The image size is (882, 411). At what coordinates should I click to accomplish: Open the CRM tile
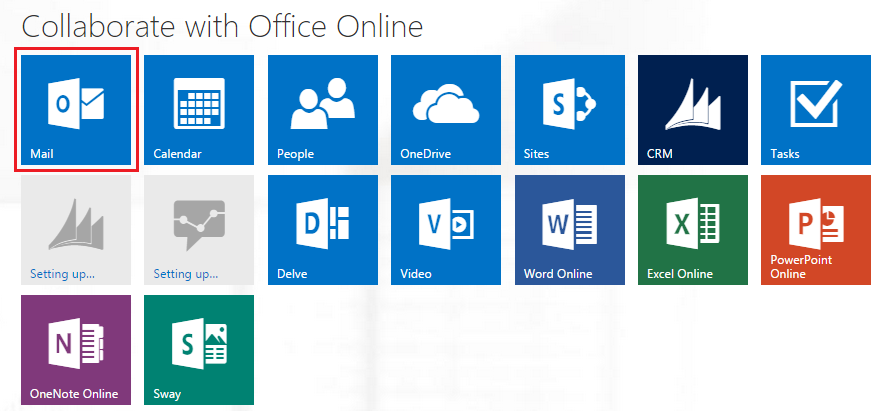[693, 110]
